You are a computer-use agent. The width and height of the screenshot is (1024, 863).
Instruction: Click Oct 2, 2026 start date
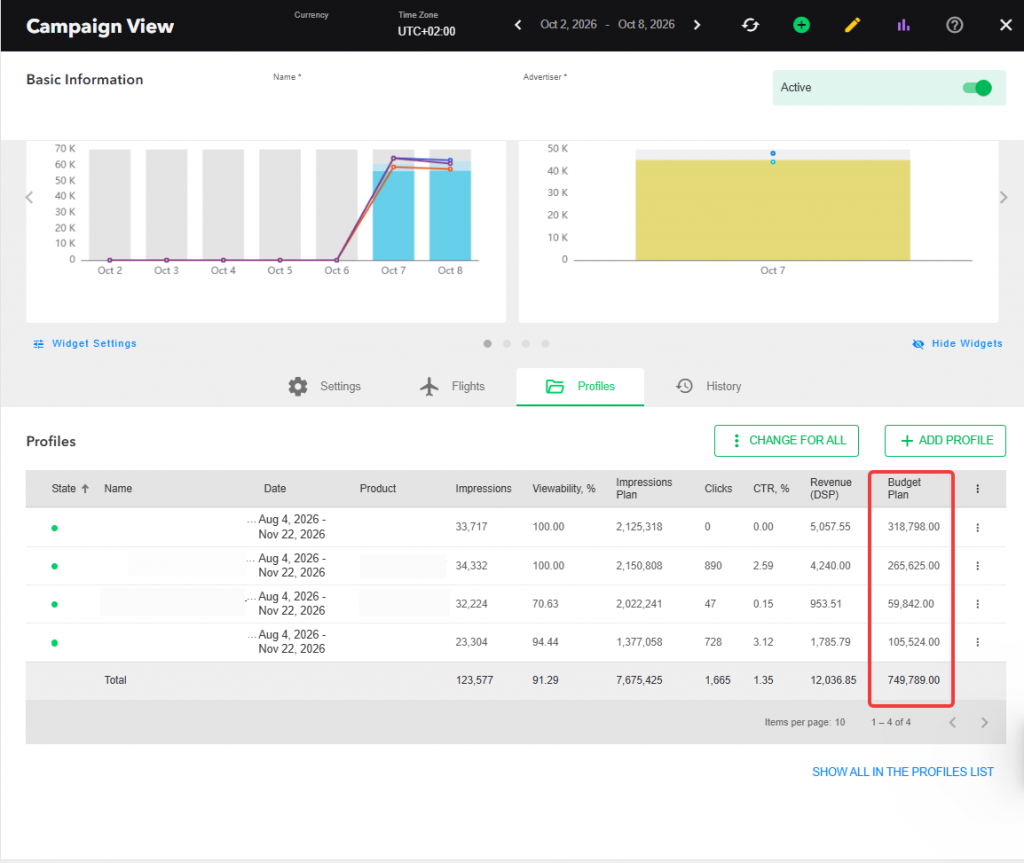tap(568, 25)
